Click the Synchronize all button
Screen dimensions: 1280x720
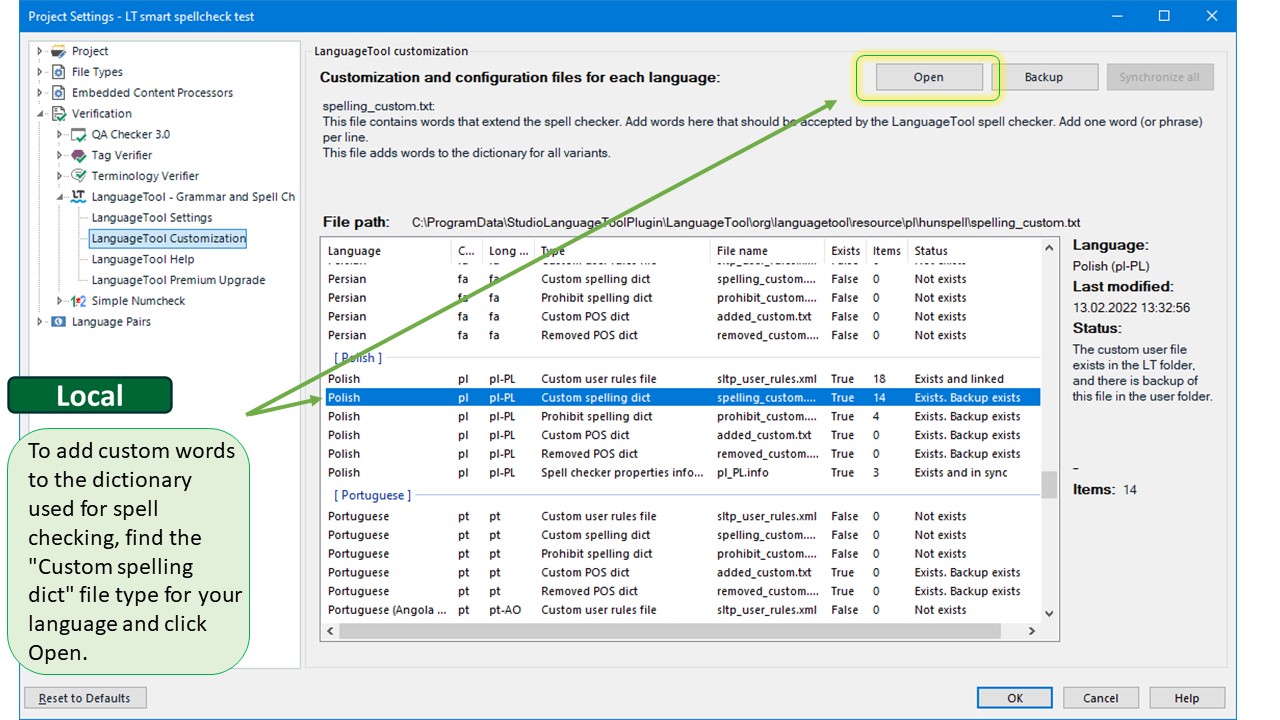[x=1160, y=77]
